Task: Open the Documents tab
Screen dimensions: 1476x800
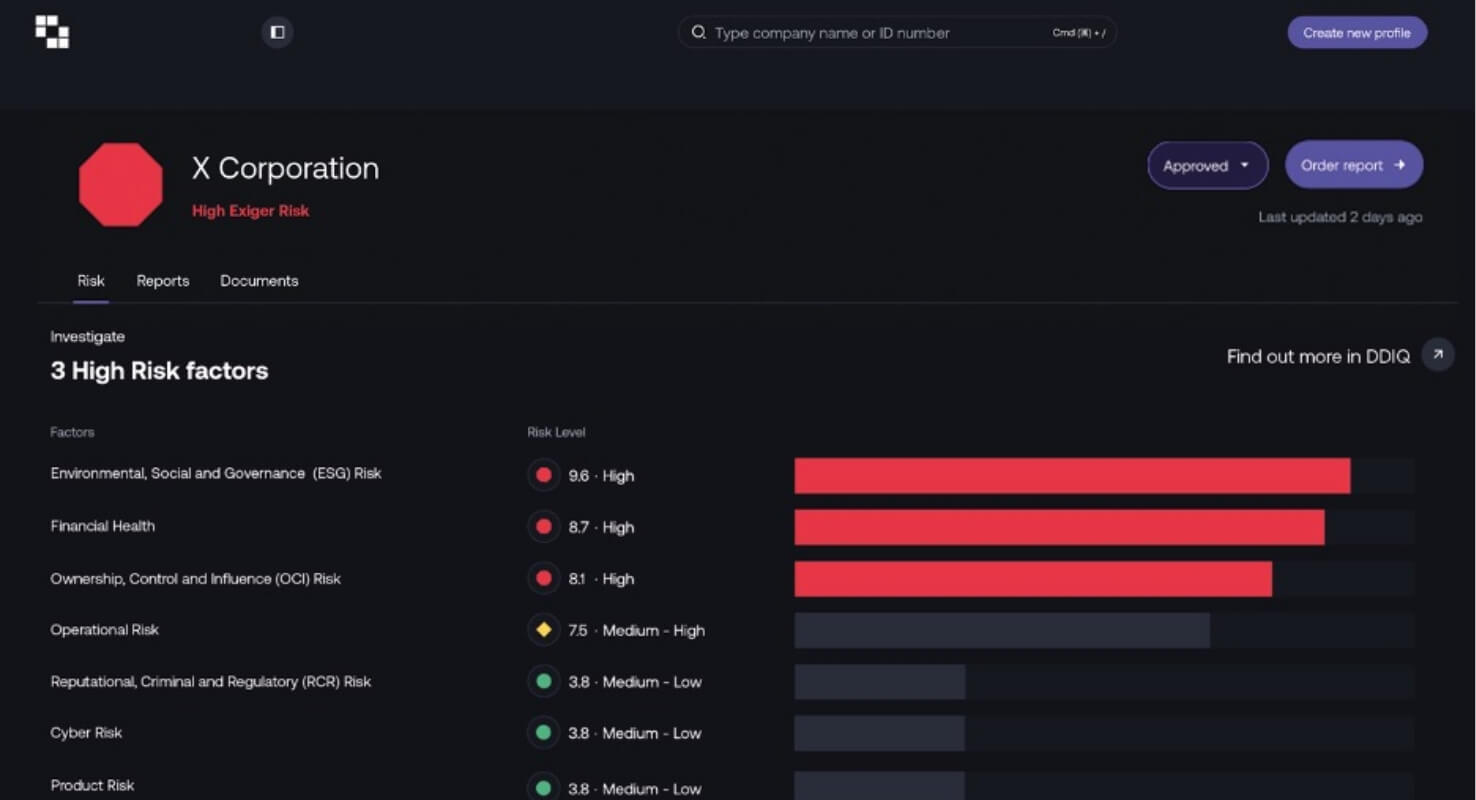Action: [x=259, y=281]
